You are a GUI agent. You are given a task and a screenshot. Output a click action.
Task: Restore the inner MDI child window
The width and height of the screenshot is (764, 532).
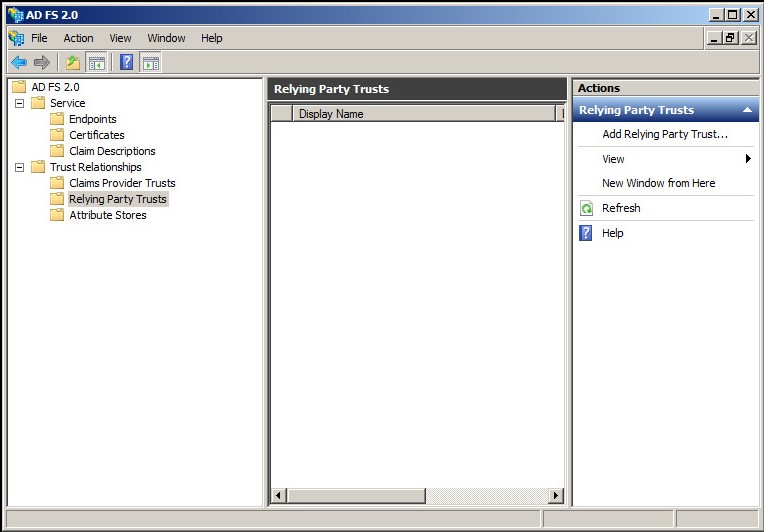coord(730,38)
